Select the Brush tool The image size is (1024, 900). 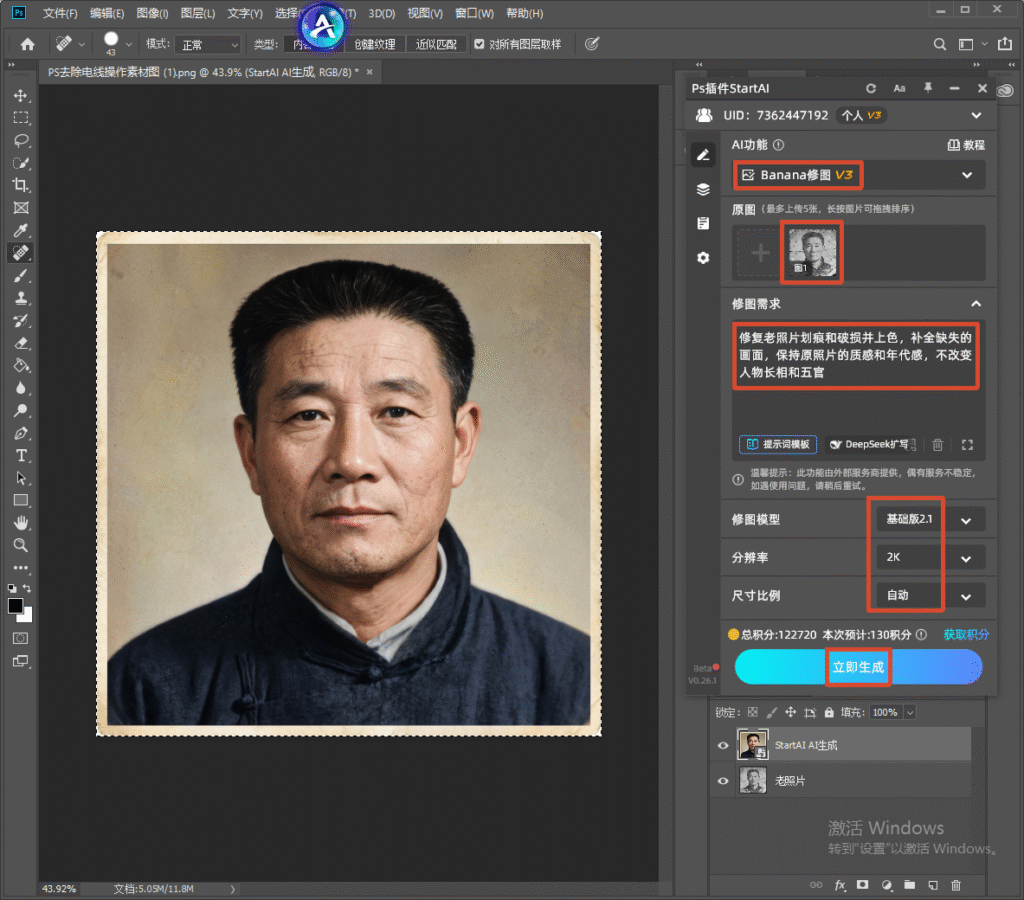21,276
